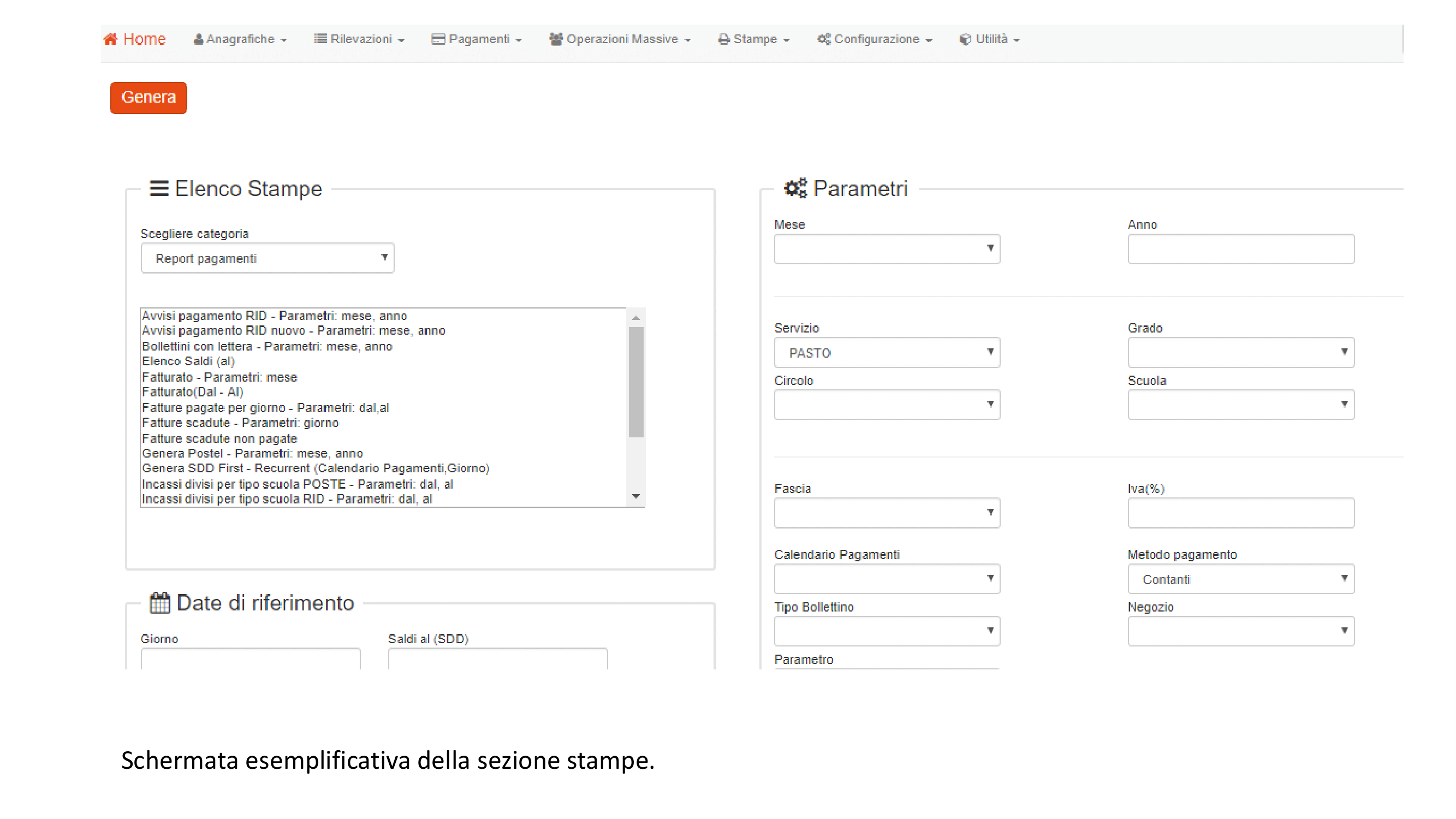Open the Fascia dropdown
Viewport: 1456px width, 819px height.
coord(887,513)
